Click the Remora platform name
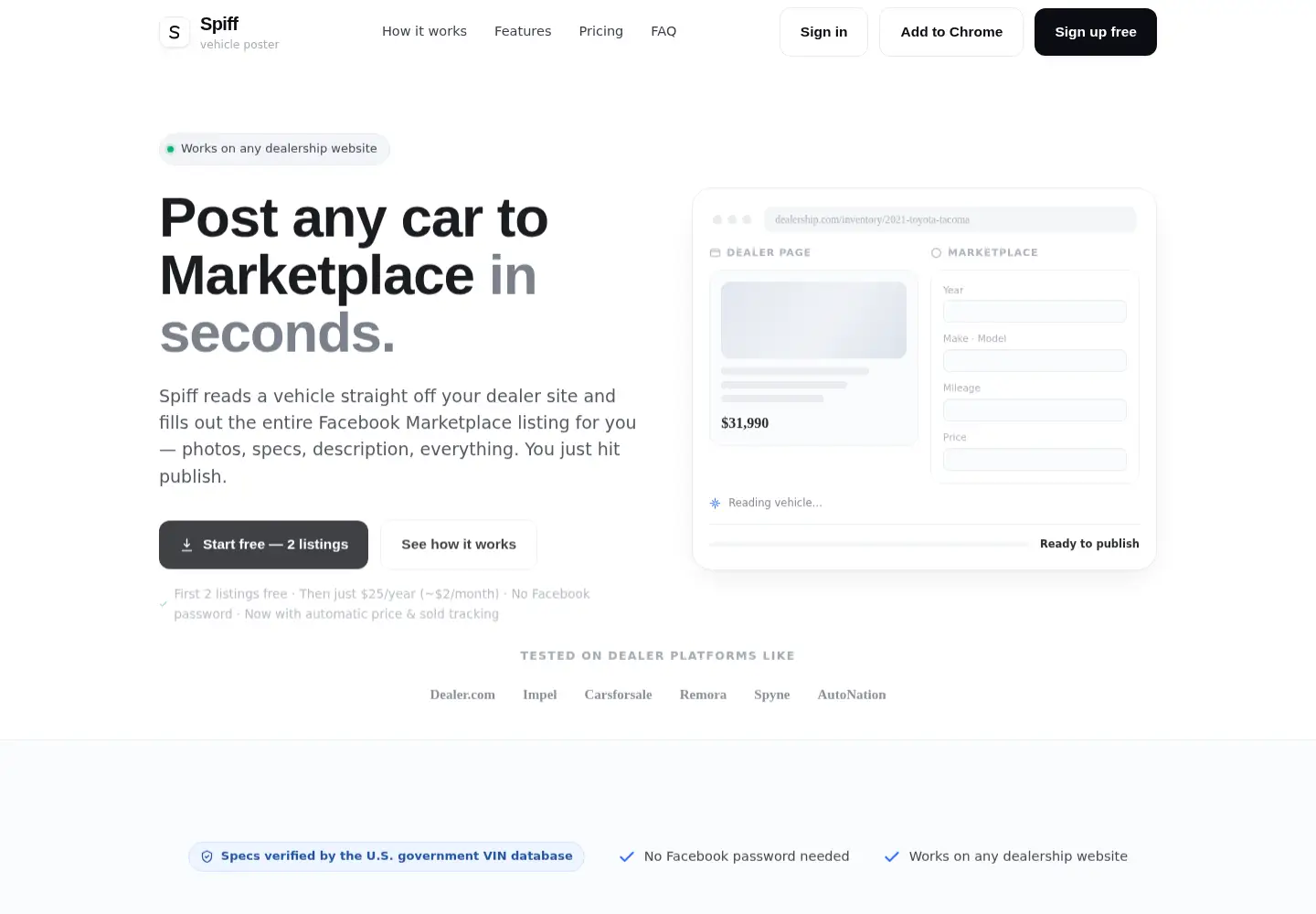1316x914 pixels. click(703, 695)
